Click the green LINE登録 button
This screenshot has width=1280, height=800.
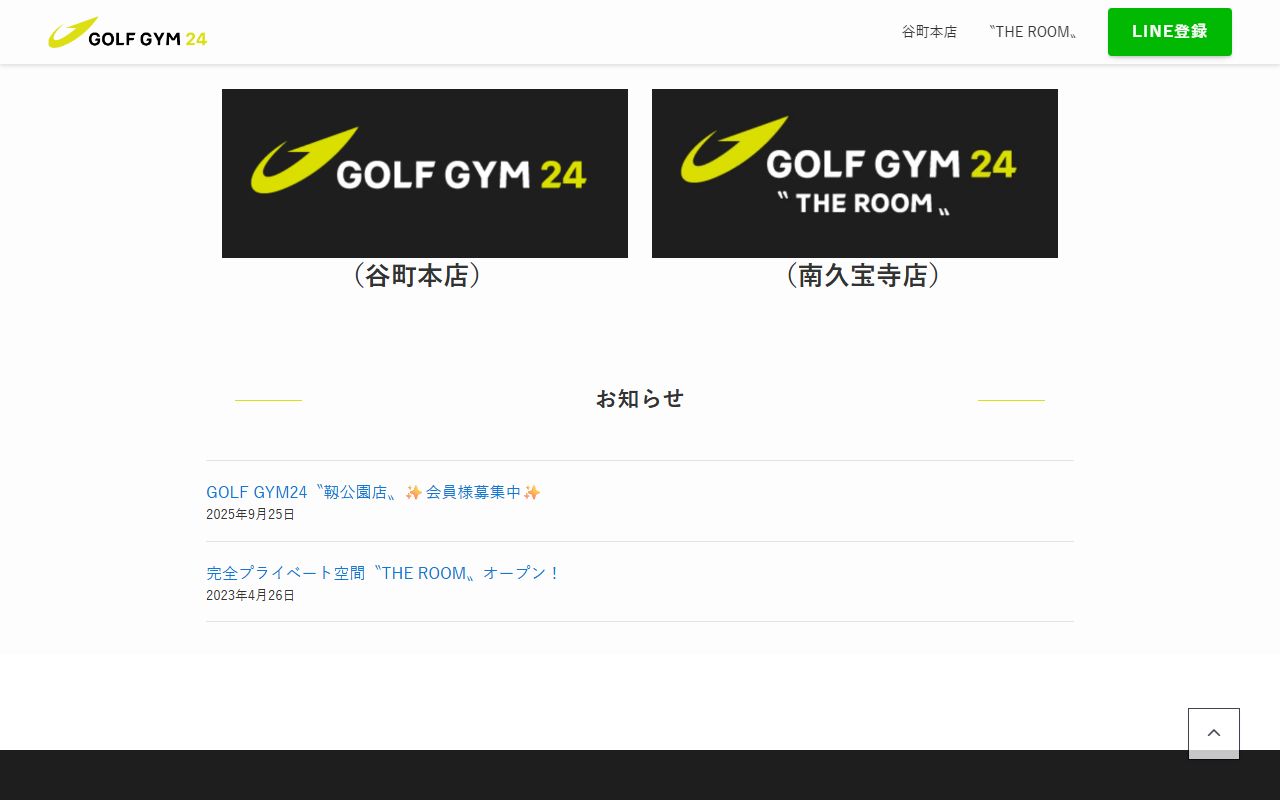tap(1170, 32)
